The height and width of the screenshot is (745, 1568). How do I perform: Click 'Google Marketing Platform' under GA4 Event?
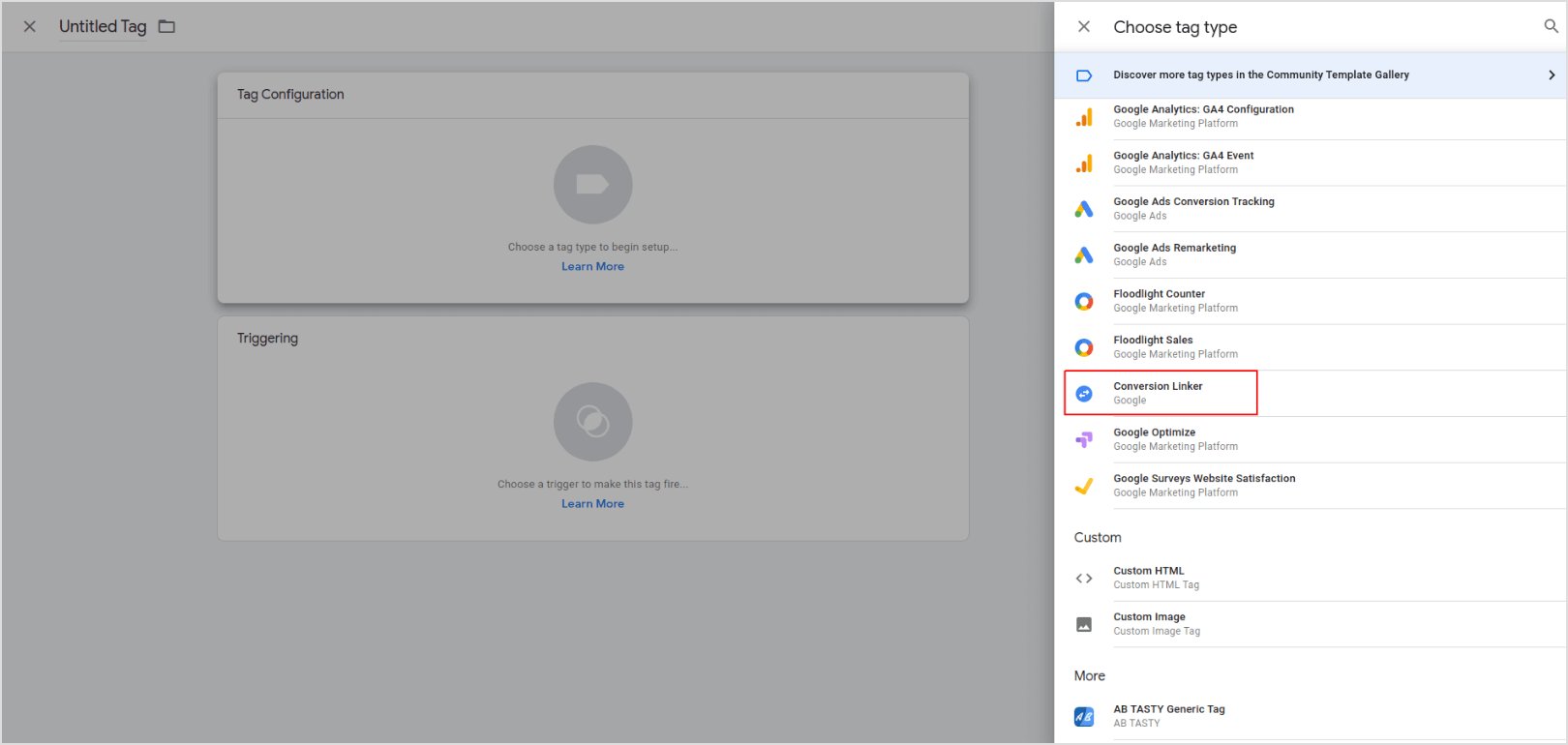(1175, 170)
